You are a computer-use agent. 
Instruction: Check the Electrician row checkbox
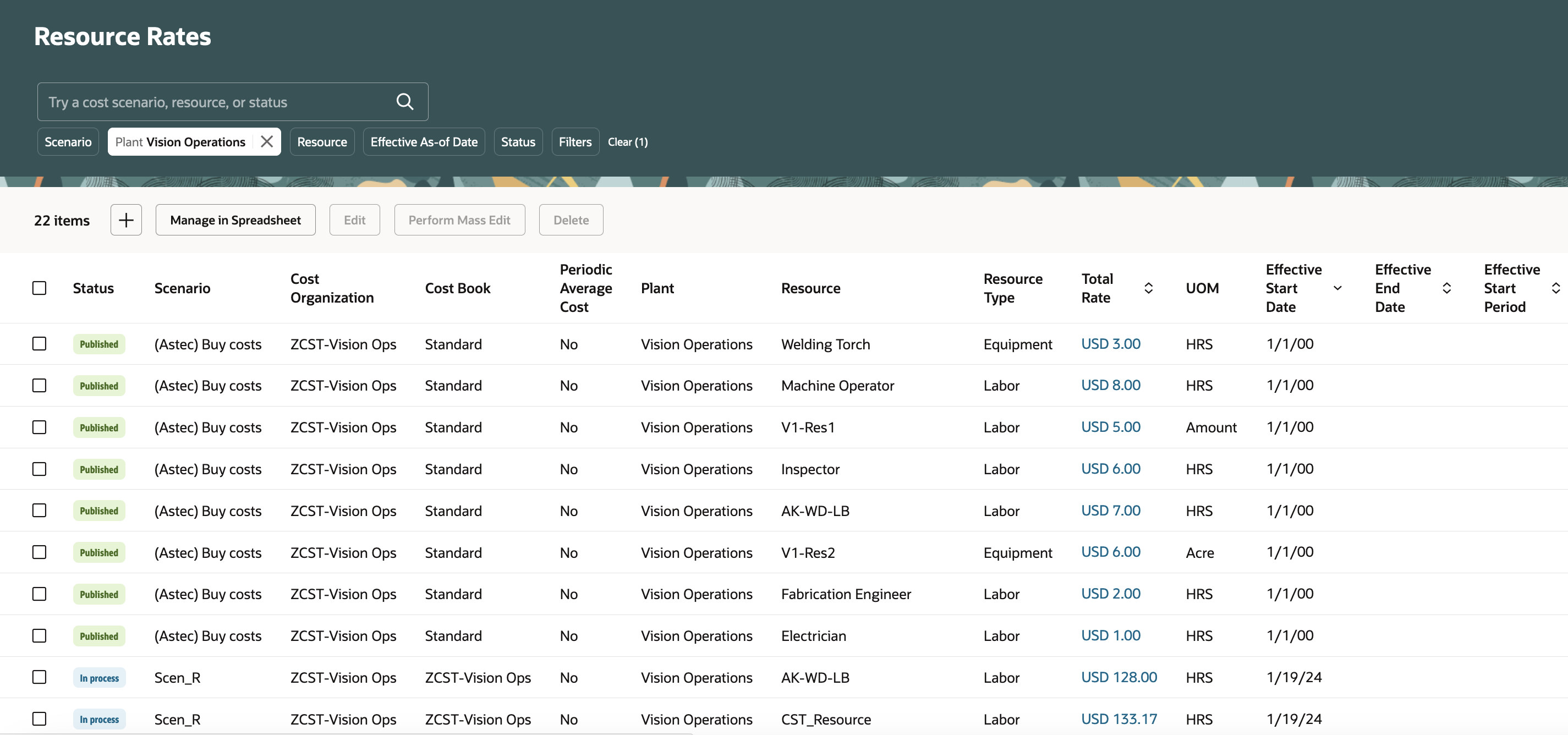click(x=39, y=635)
